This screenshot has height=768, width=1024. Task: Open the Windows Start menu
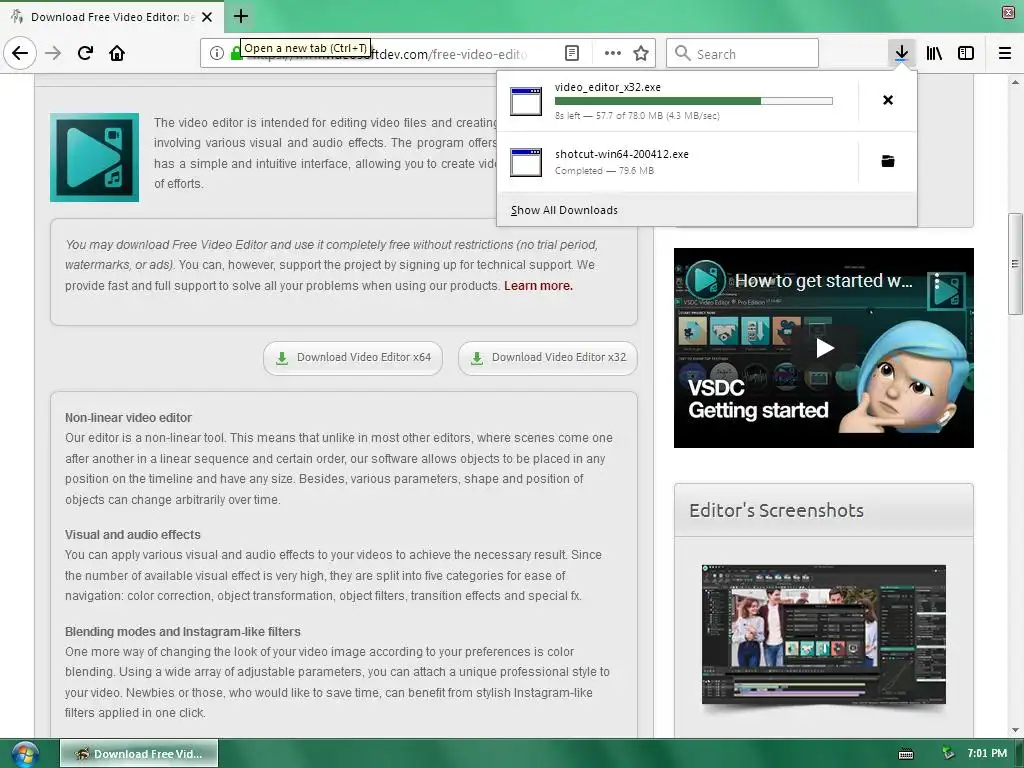[24, 754]
